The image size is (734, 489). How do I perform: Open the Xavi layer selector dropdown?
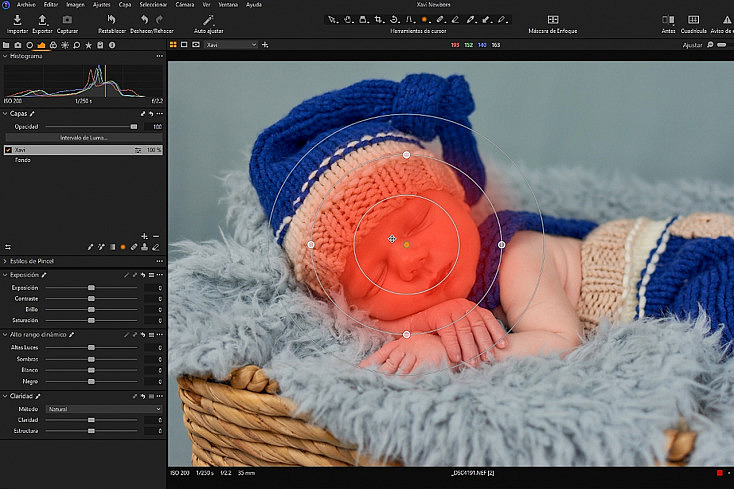click(x=231, y=45)
